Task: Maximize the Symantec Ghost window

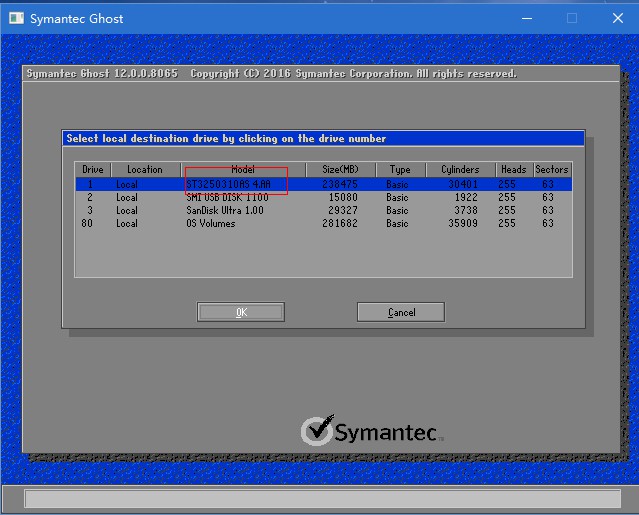Action: coord(572,18)
